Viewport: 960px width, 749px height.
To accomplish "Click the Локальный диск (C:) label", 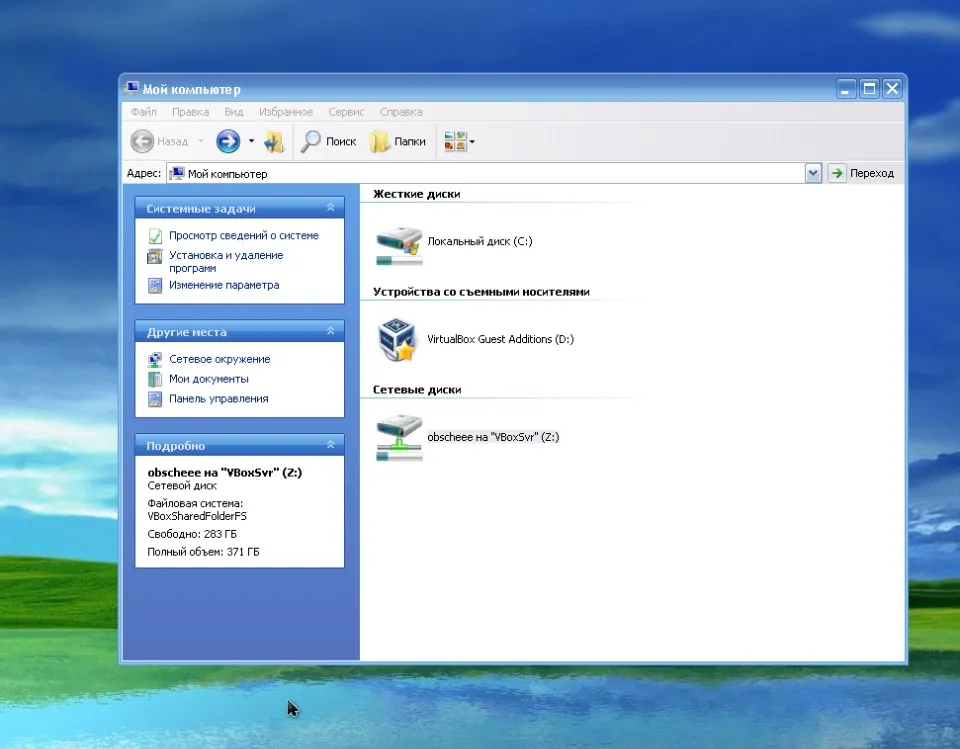I will [x=480, y=241].
